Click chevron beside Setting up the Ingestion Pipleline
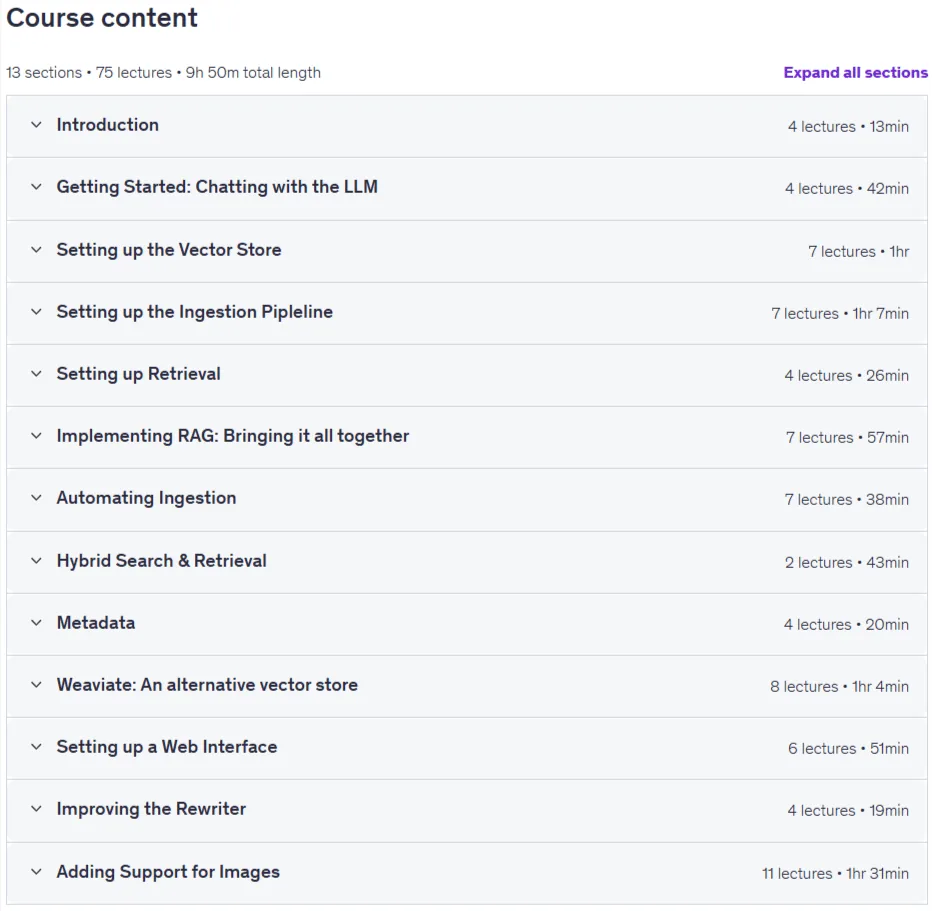 pyautogui.click(x=36, y=312)
